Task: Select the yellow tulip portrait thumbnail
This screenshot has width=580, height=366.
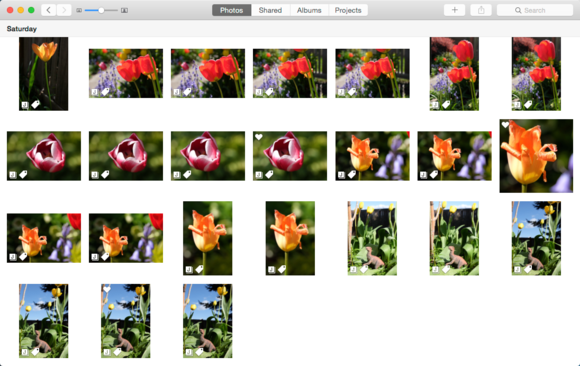Action: pyautogui.click(x=44, y=74)
